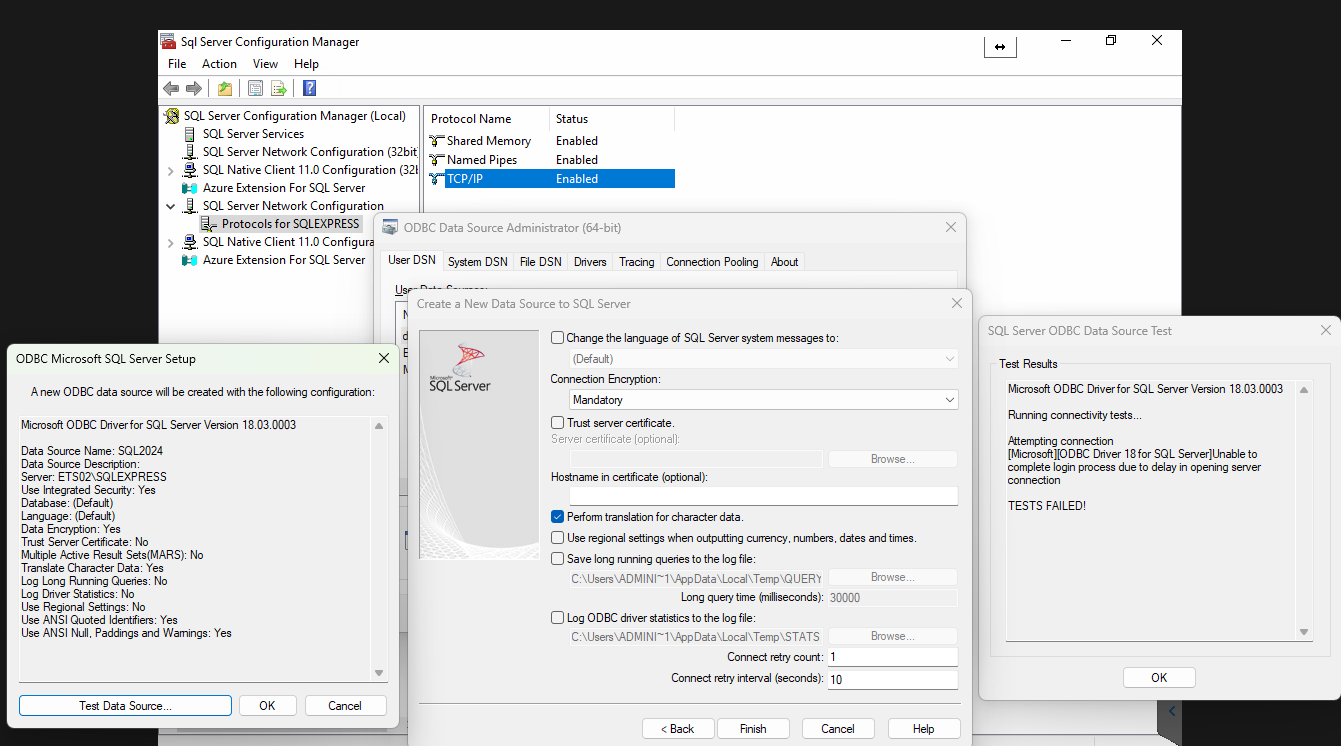This screenshot has width=1341, height=746.
Task: Click the Status column header
Action: (x=611, y=119)
